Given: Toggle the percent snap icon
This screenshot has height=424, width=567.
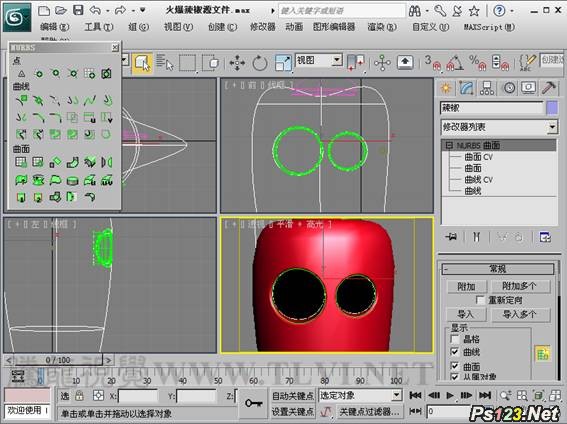Looking at the screenshot, I should point(478,63).
